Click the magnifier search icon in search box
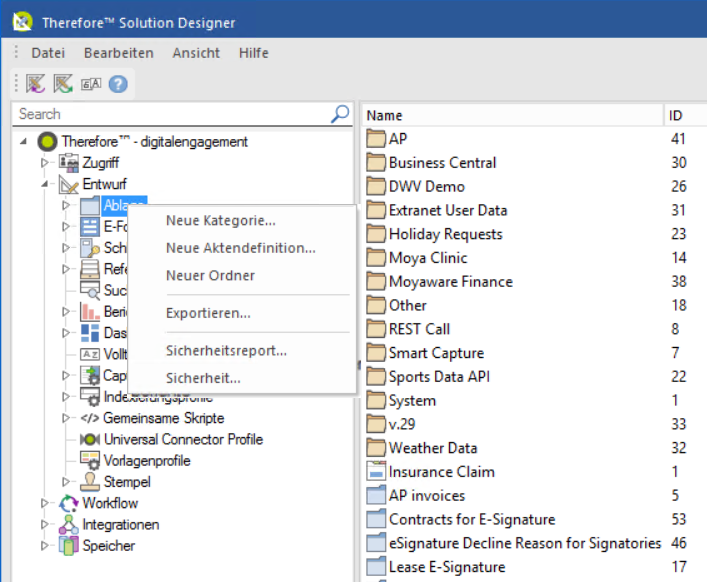 tap(340, 114)
